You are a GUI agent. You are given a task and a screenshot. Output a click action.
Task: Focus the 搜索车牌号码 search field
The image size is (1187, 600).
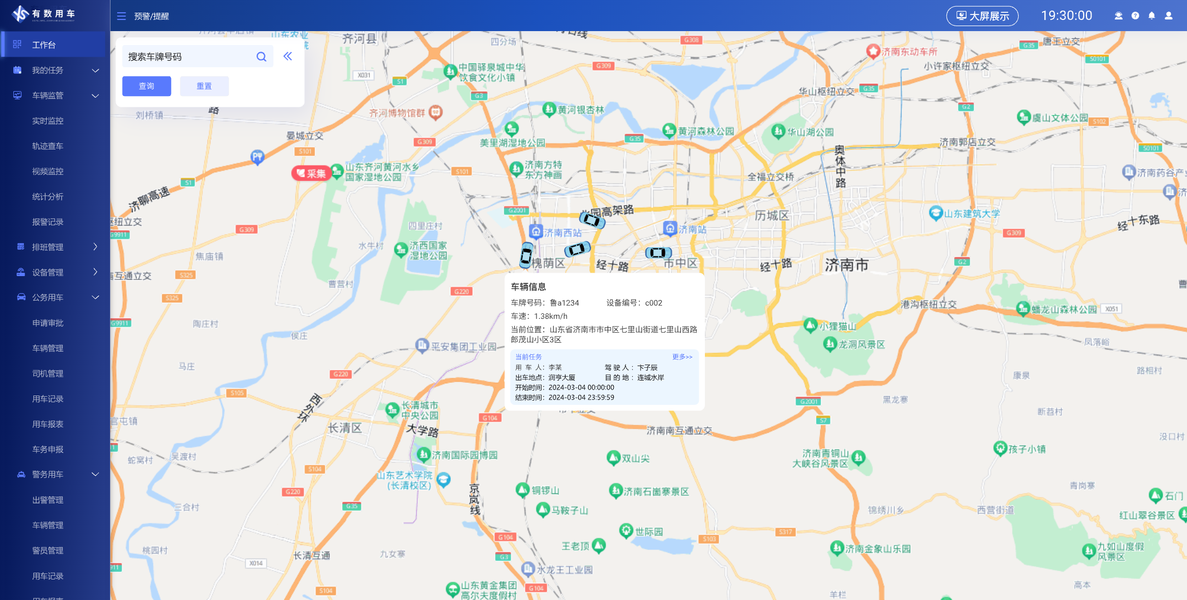click(198, 56)
